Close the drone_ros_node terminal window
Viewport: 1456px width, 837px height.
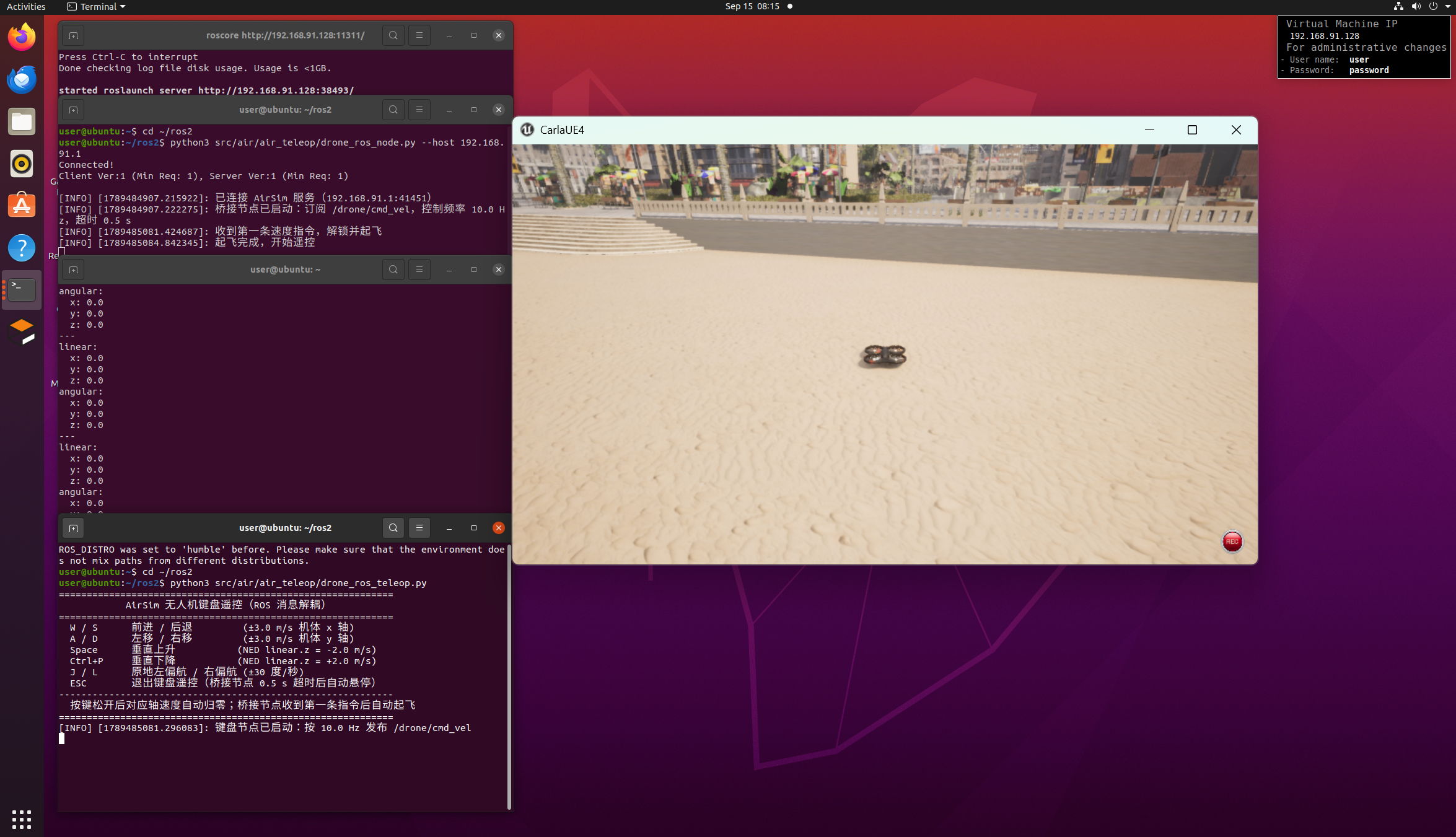(x=499, y=110)
